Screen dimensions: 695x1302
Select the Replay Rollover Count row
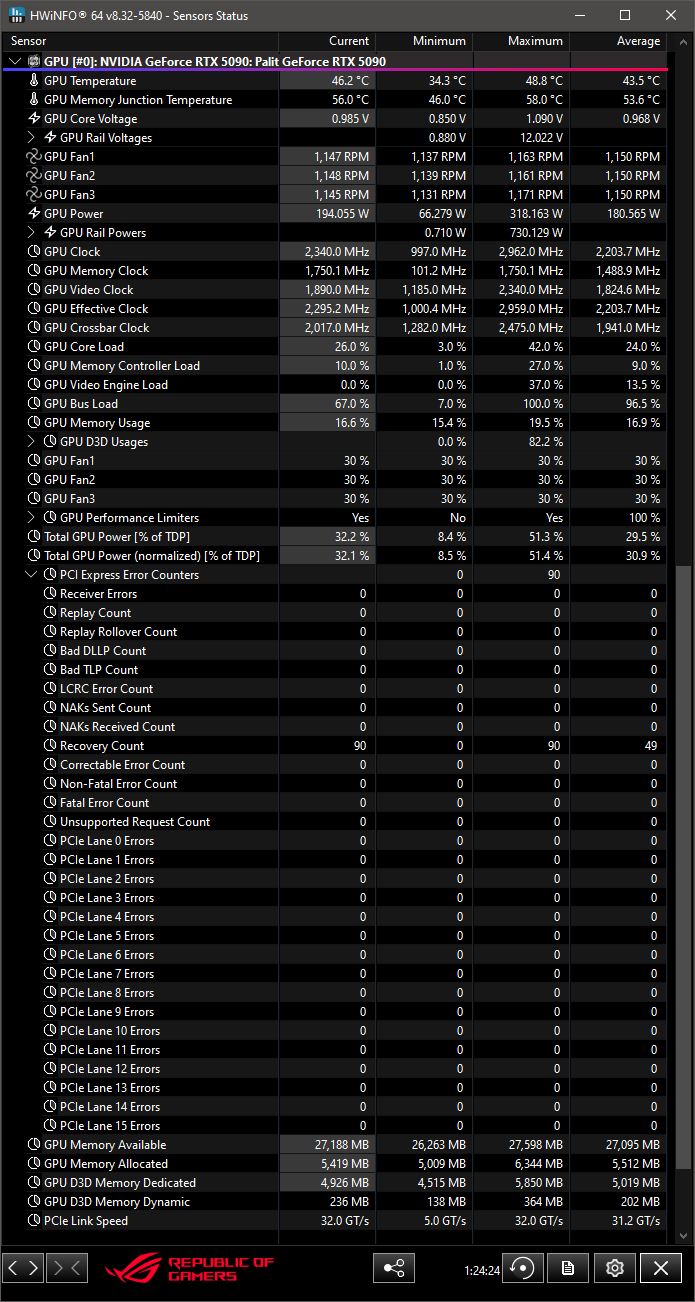click(x=334, y=632)
